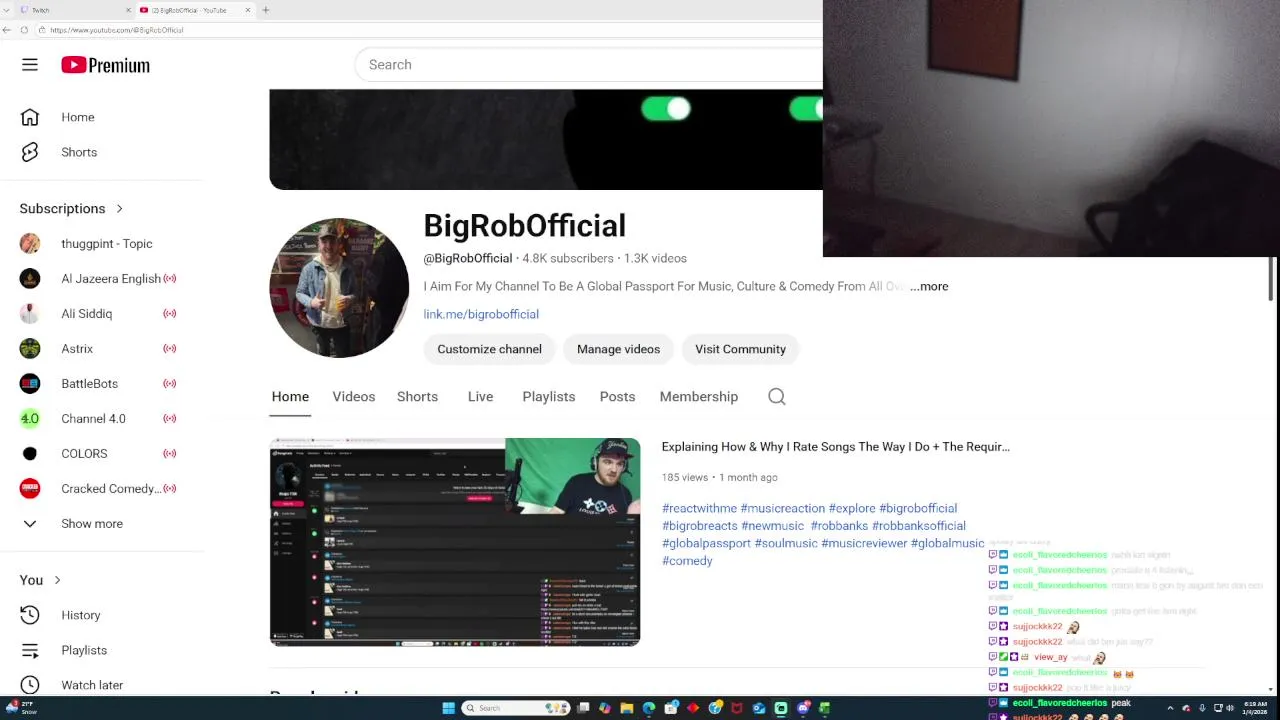Click the taskbar volume icon
Viewport: 1280px width, 720px height.
pyautogui.click(x=1230, y=708)
